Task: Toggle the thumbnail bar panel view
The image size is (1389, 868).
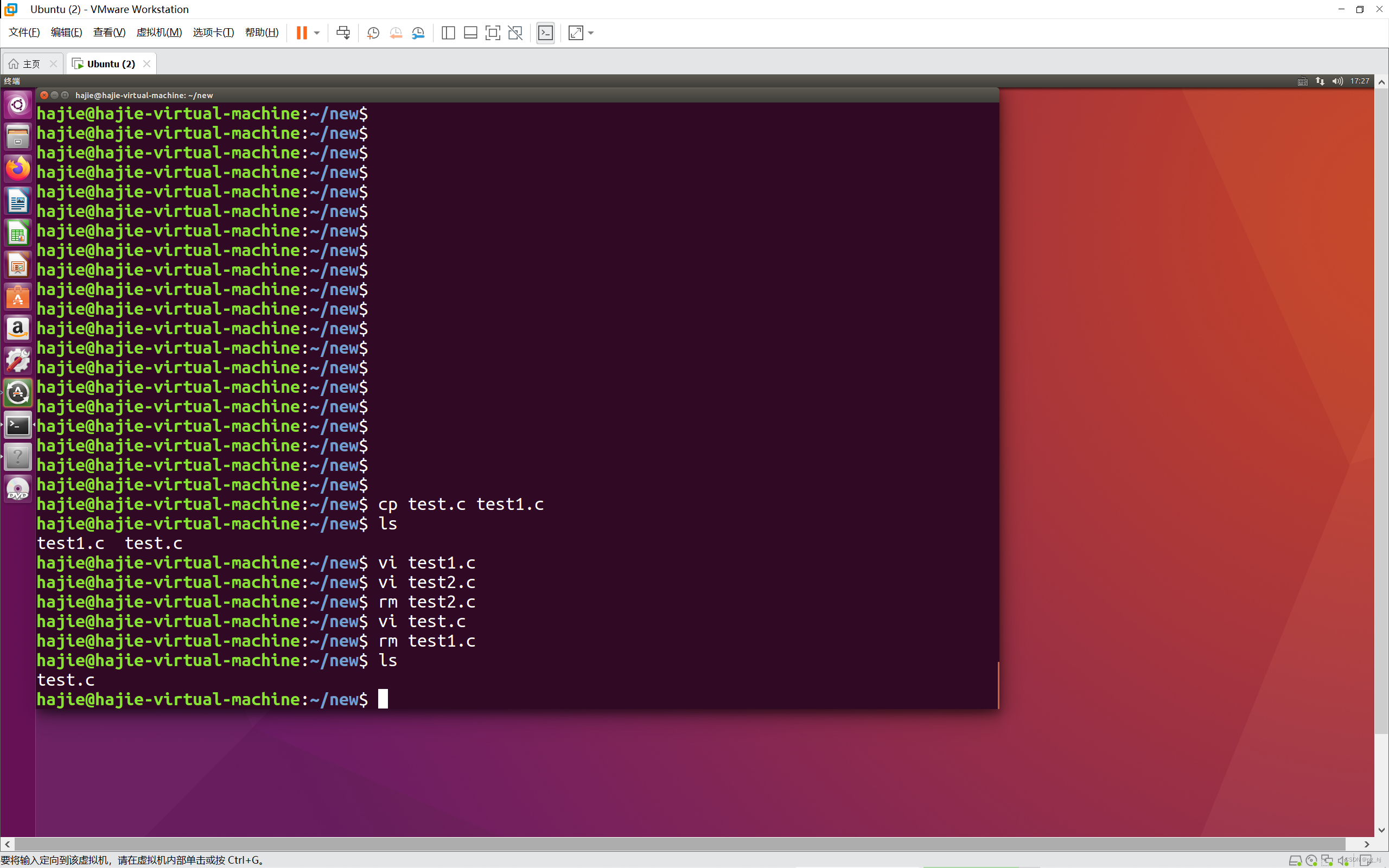Action: pyautogui.click(x=470, y=33)
